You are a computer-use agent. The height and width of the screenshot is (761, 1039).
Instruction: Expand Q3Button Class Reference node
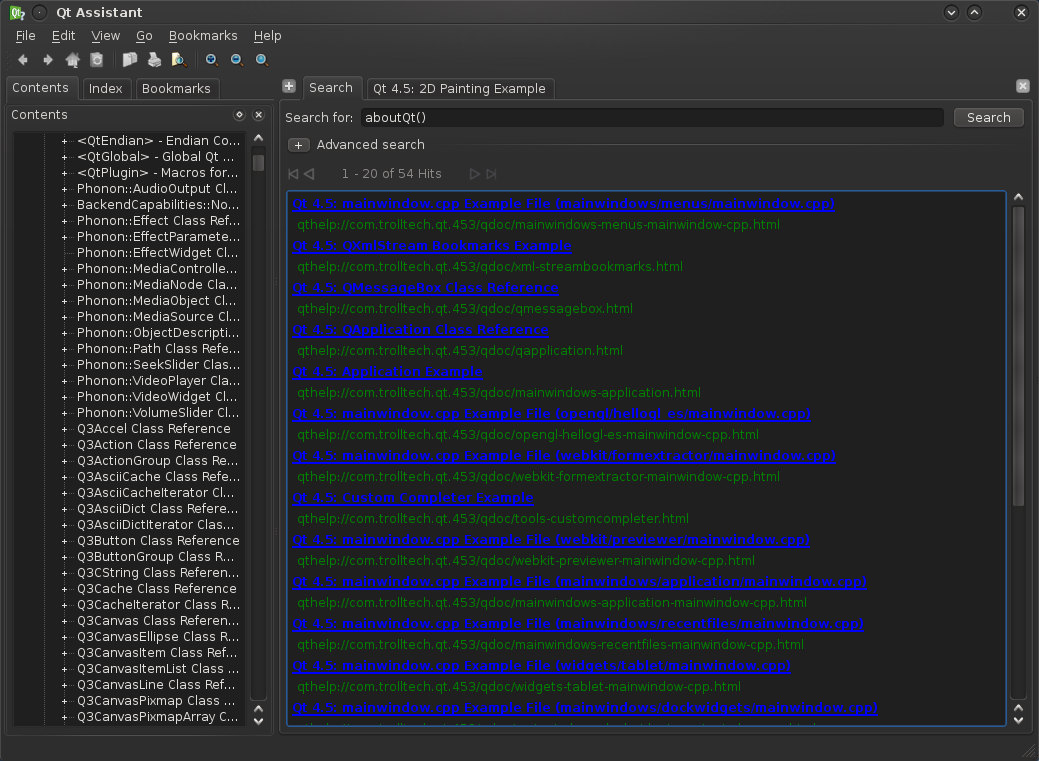coord(64,541)
